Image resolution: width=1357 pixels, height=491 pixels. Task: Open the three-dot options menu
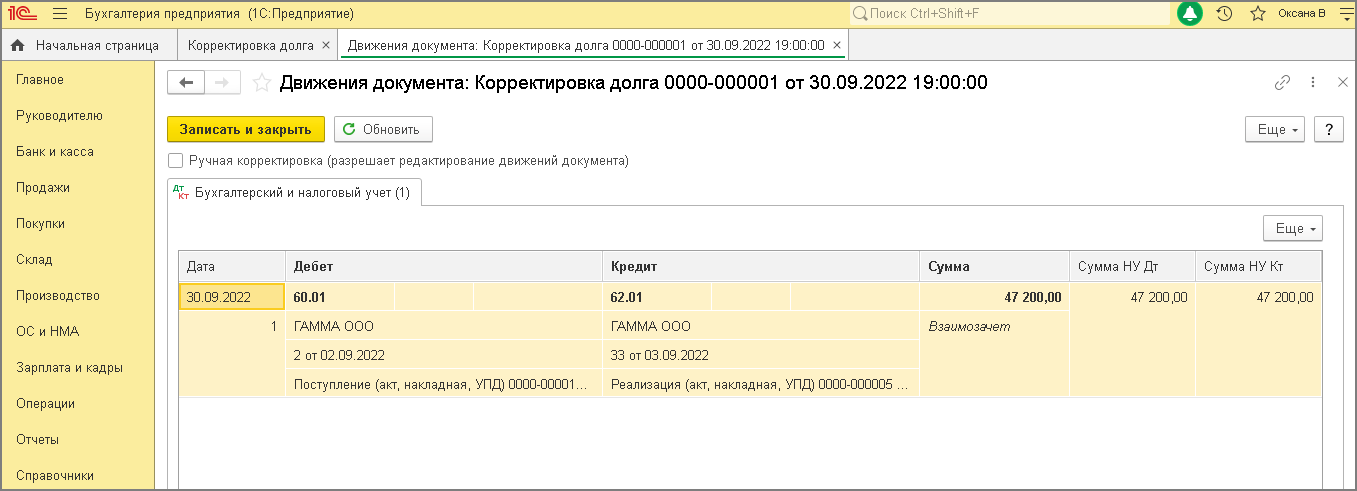click(1313, 83)
